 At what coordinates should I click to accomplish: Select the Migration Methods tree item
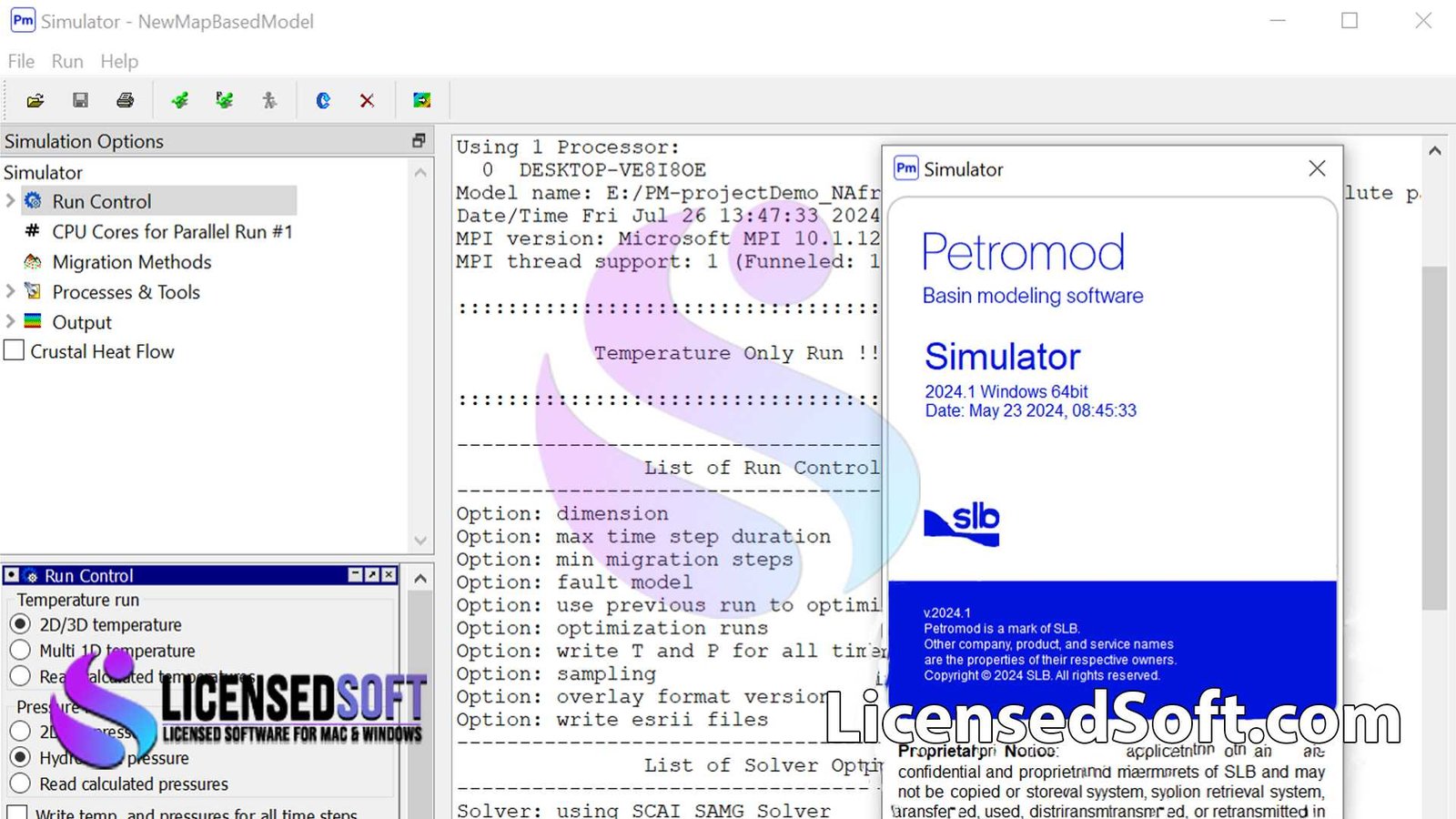[132, 262]
